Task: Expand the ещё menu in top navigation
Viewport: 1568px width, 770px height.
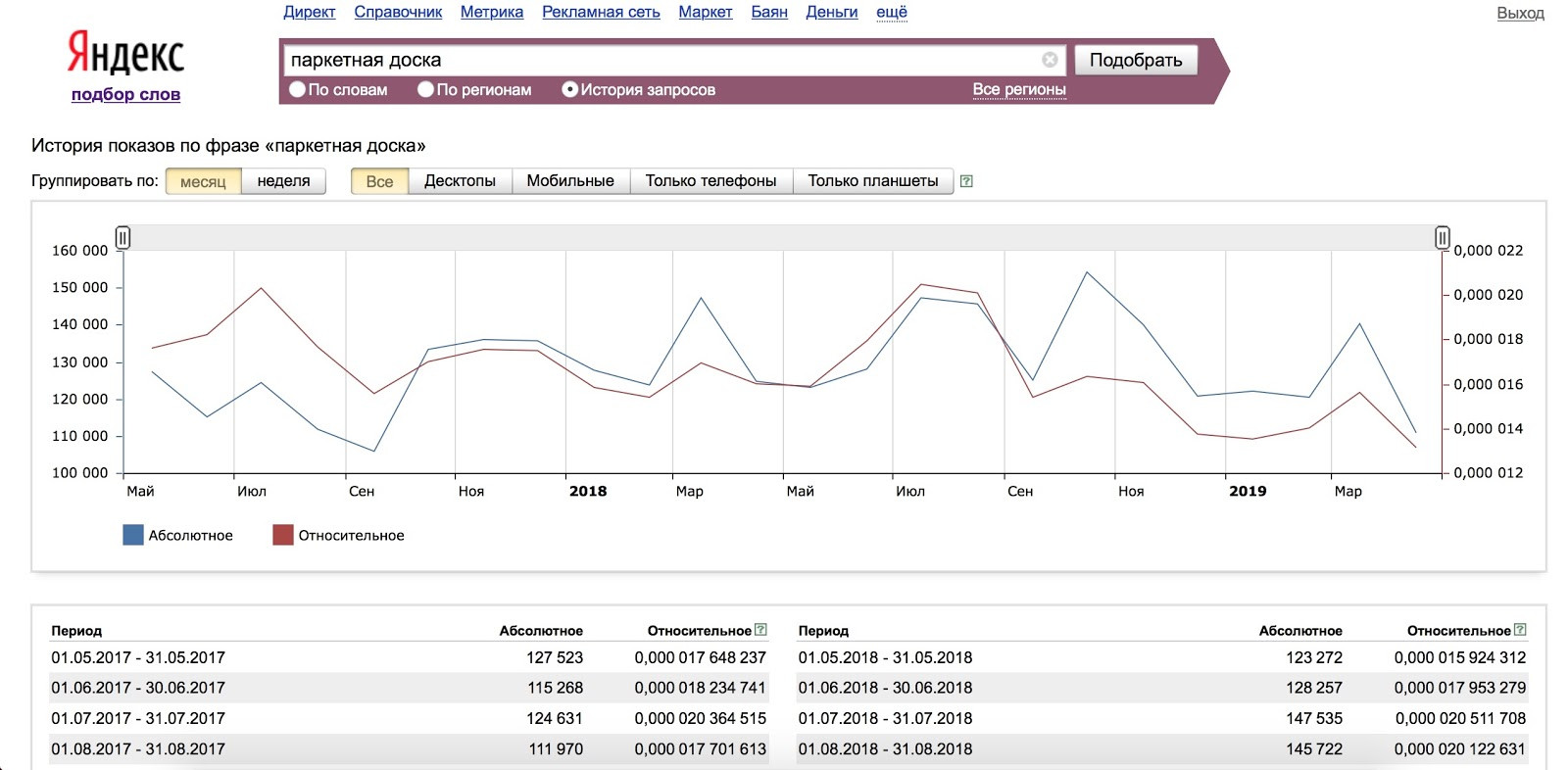Action: pyautogui.click(x=891, y=12)
